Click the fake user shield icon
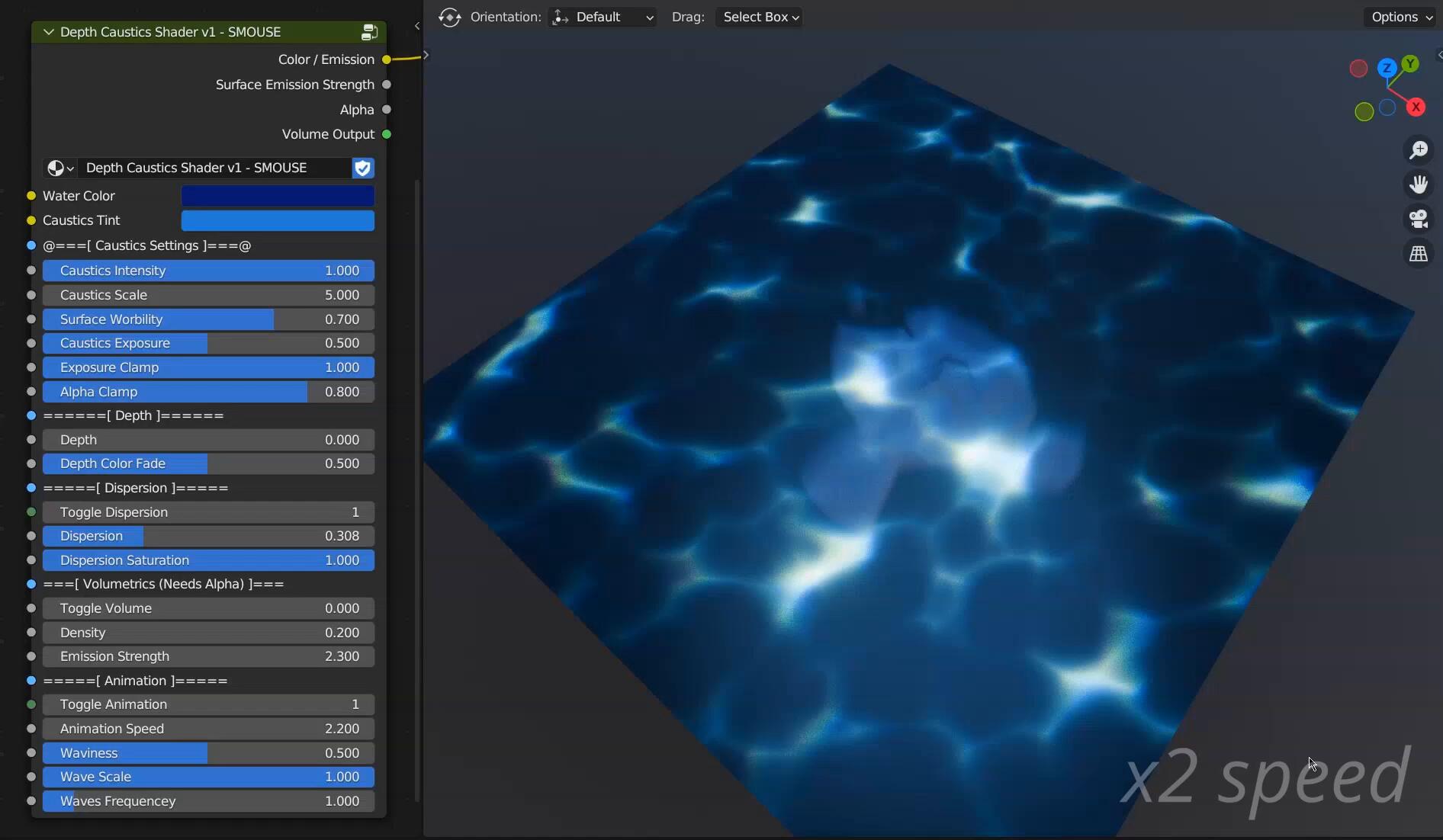The height and width of the screenshot is (840, 1443). tap(363, 168)
